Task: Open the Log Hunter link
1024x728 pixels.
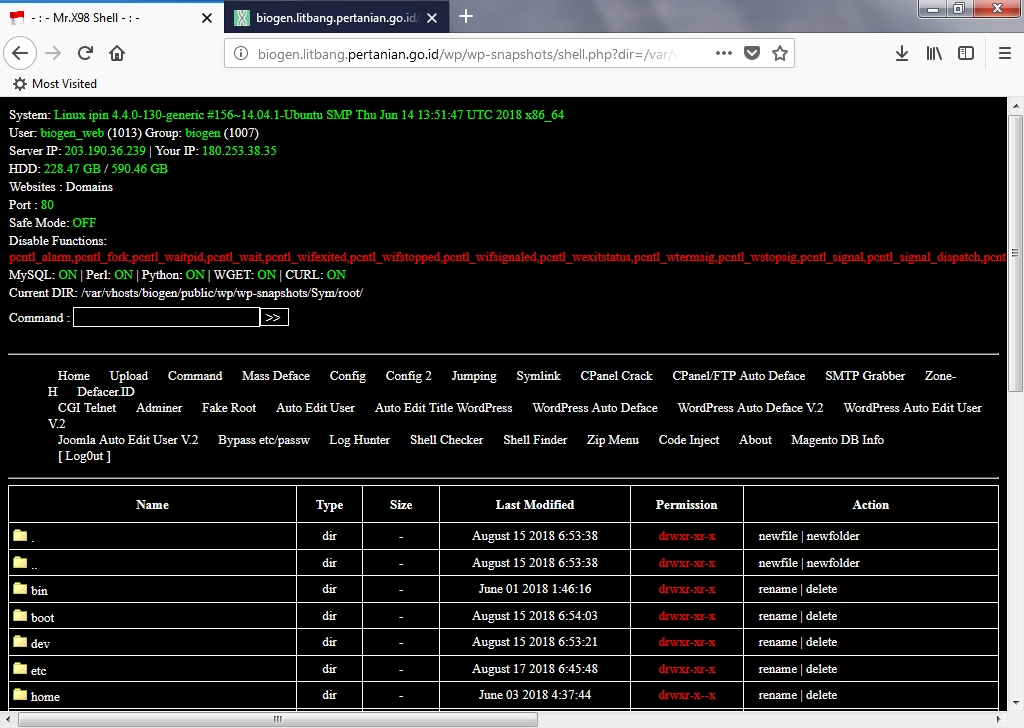Action: (359, 439)
